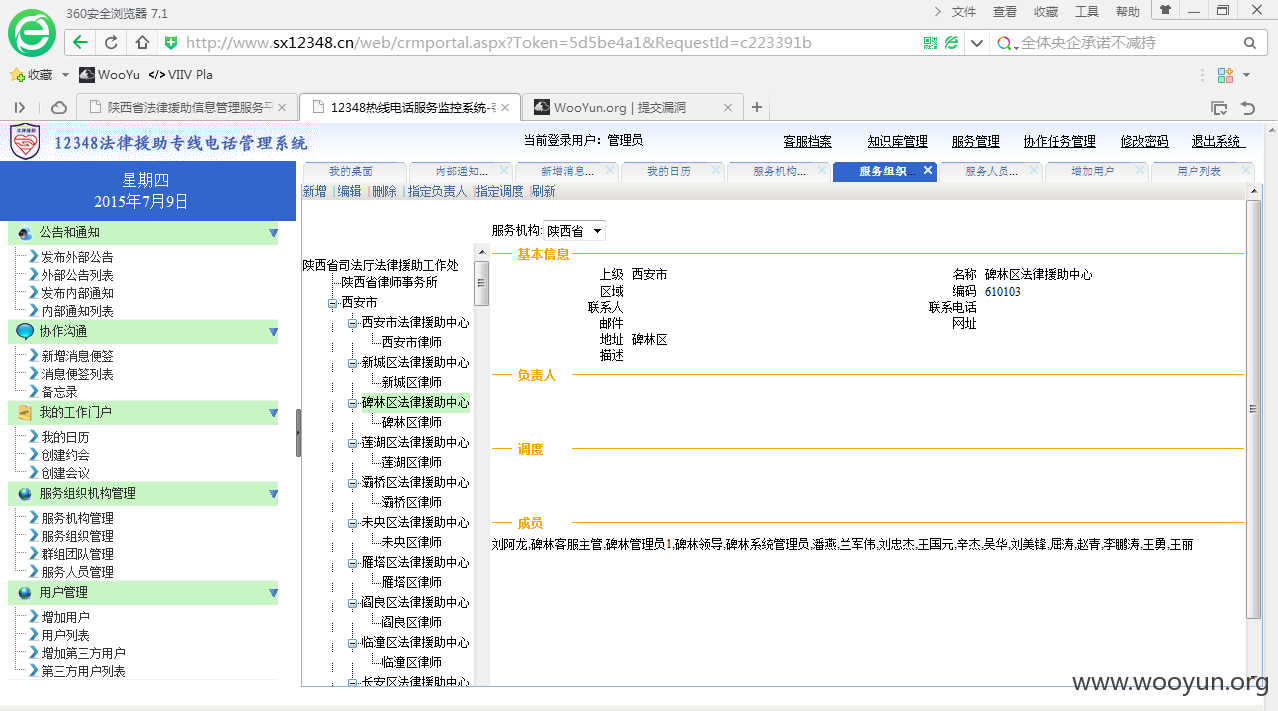This screenshot has width=1278, height=711.
Task: Collapse 协作沟通 sidebar section
Action: (x=273, y=331)
